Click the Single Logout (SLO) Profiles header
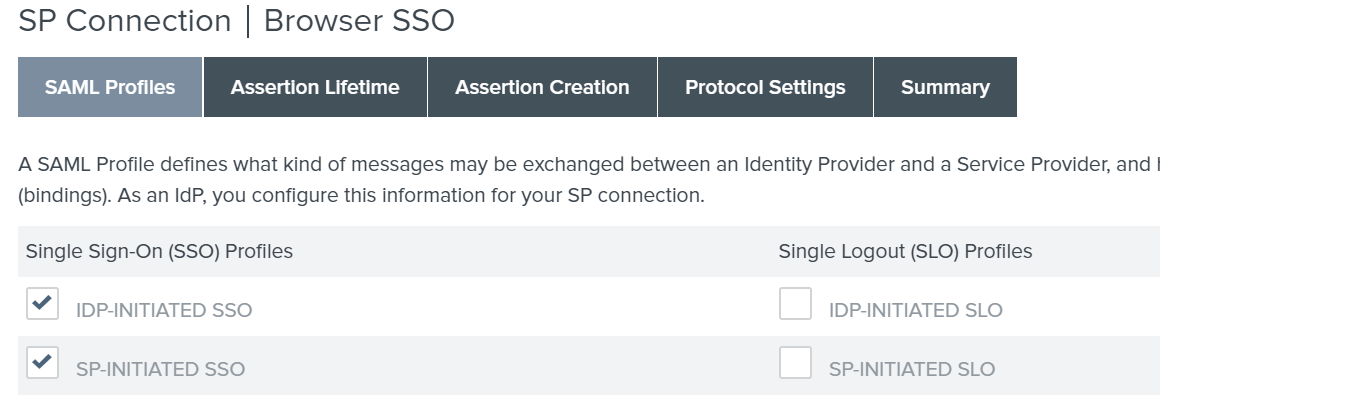The image size is (1358, 413). (905, 251)
